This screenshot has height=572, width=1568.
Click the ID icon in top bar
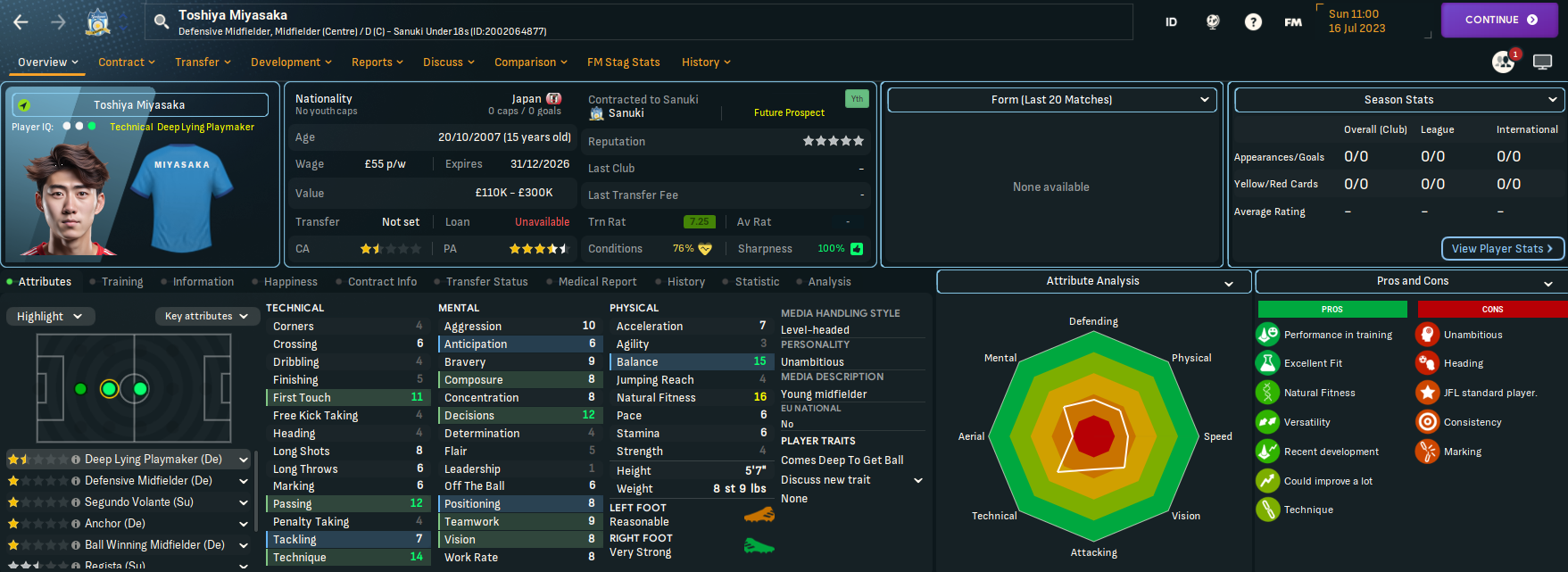pyautogui.click(x=1171, y=22)
